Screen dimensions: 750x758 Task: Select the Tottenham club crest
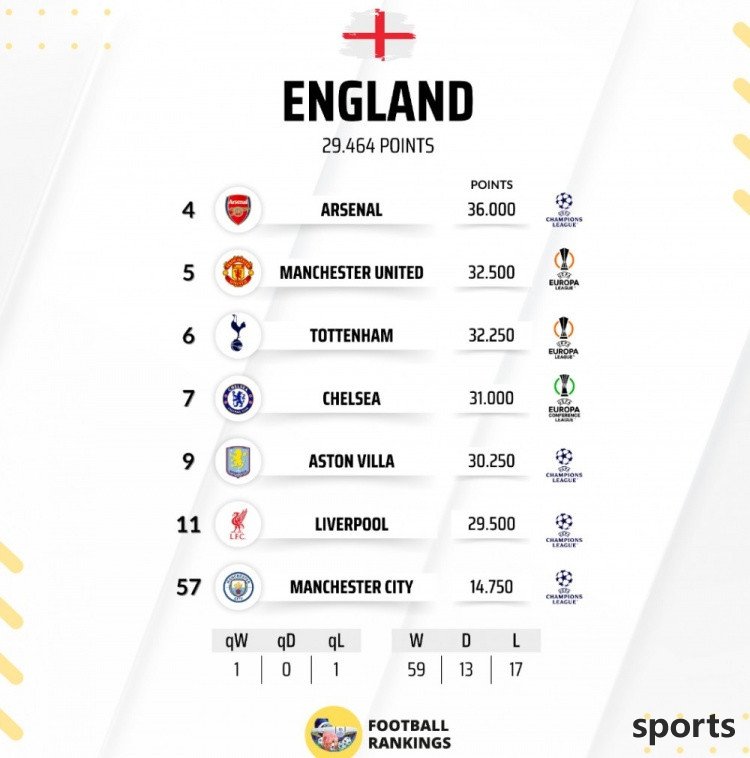238,335
